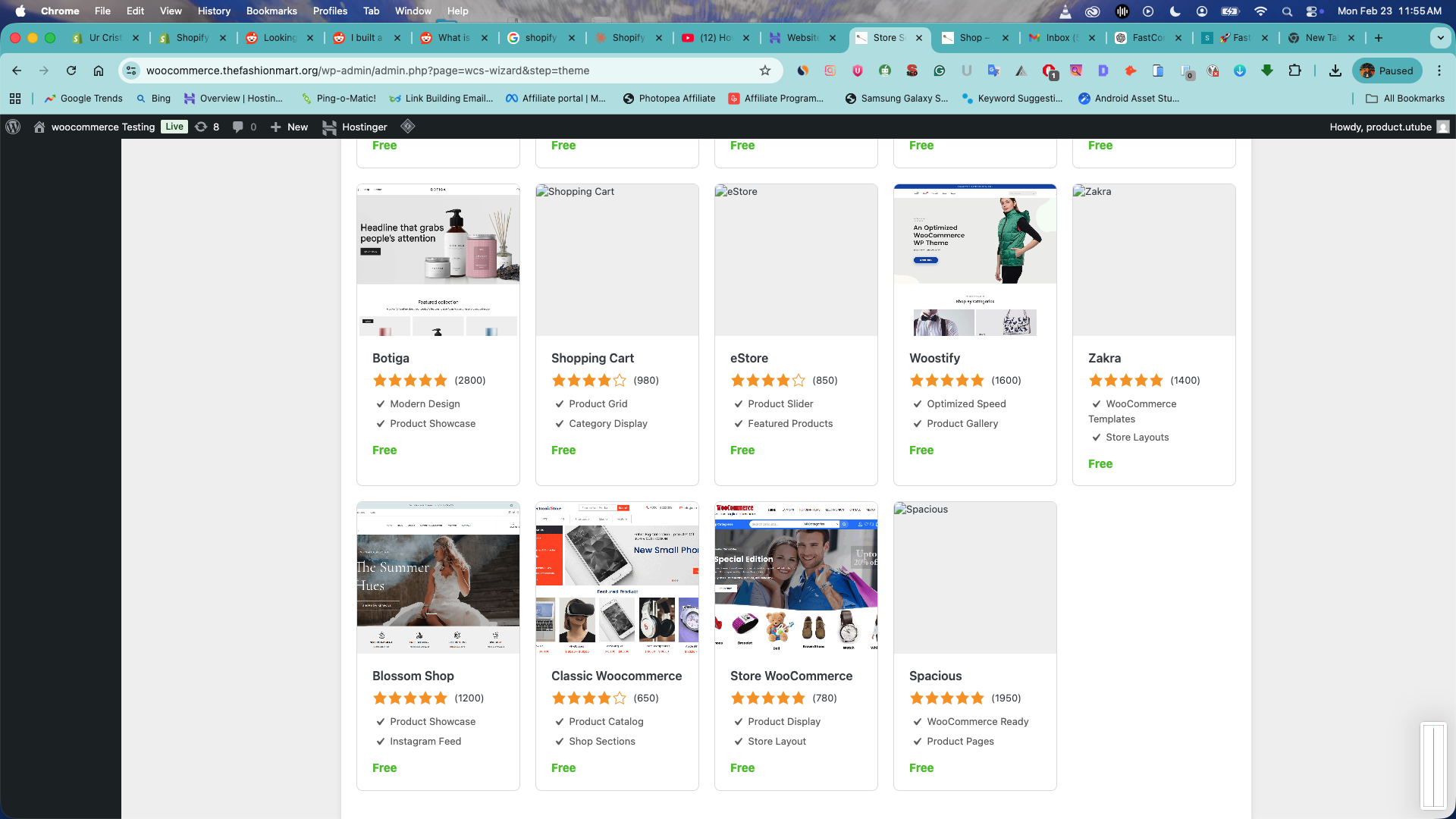
Task: Click the New button in the admin bar
Action: tap(289, 127)
